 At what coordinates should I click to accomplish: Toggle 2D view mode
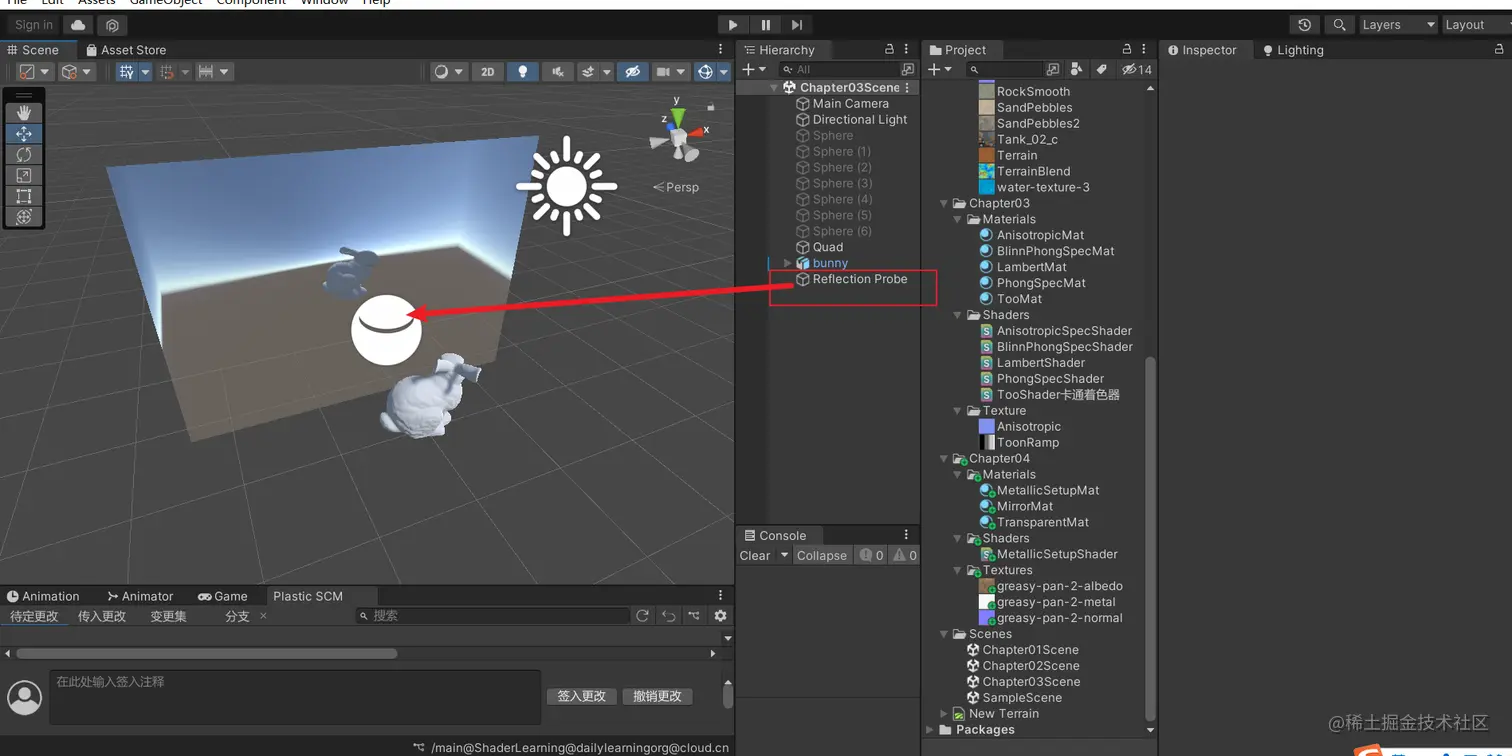tap(487, 72)
